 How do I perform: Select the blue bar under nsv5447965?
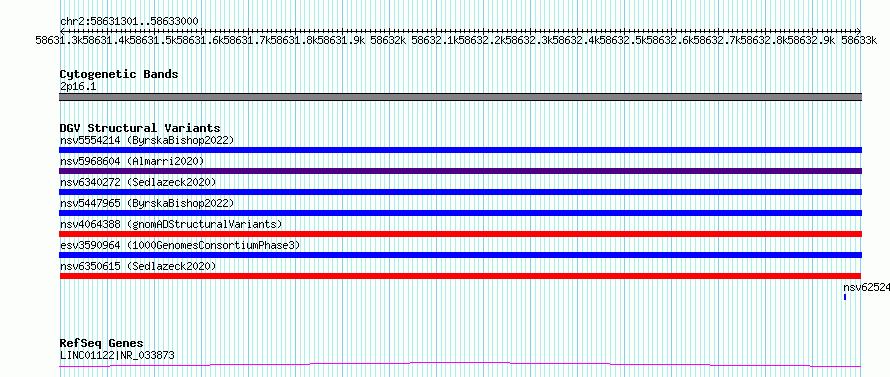coord(460,213)
